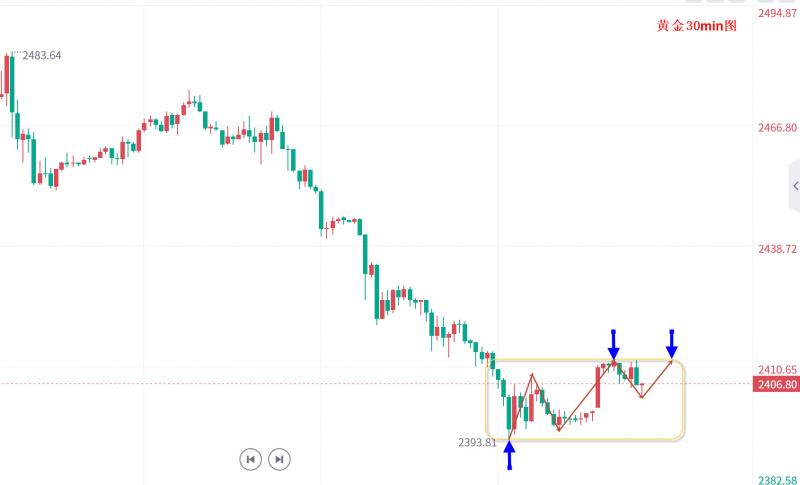This screenshot has width=800, height=485.
Task: Click the 2393.81 low price label
Action: coord(476,442)
